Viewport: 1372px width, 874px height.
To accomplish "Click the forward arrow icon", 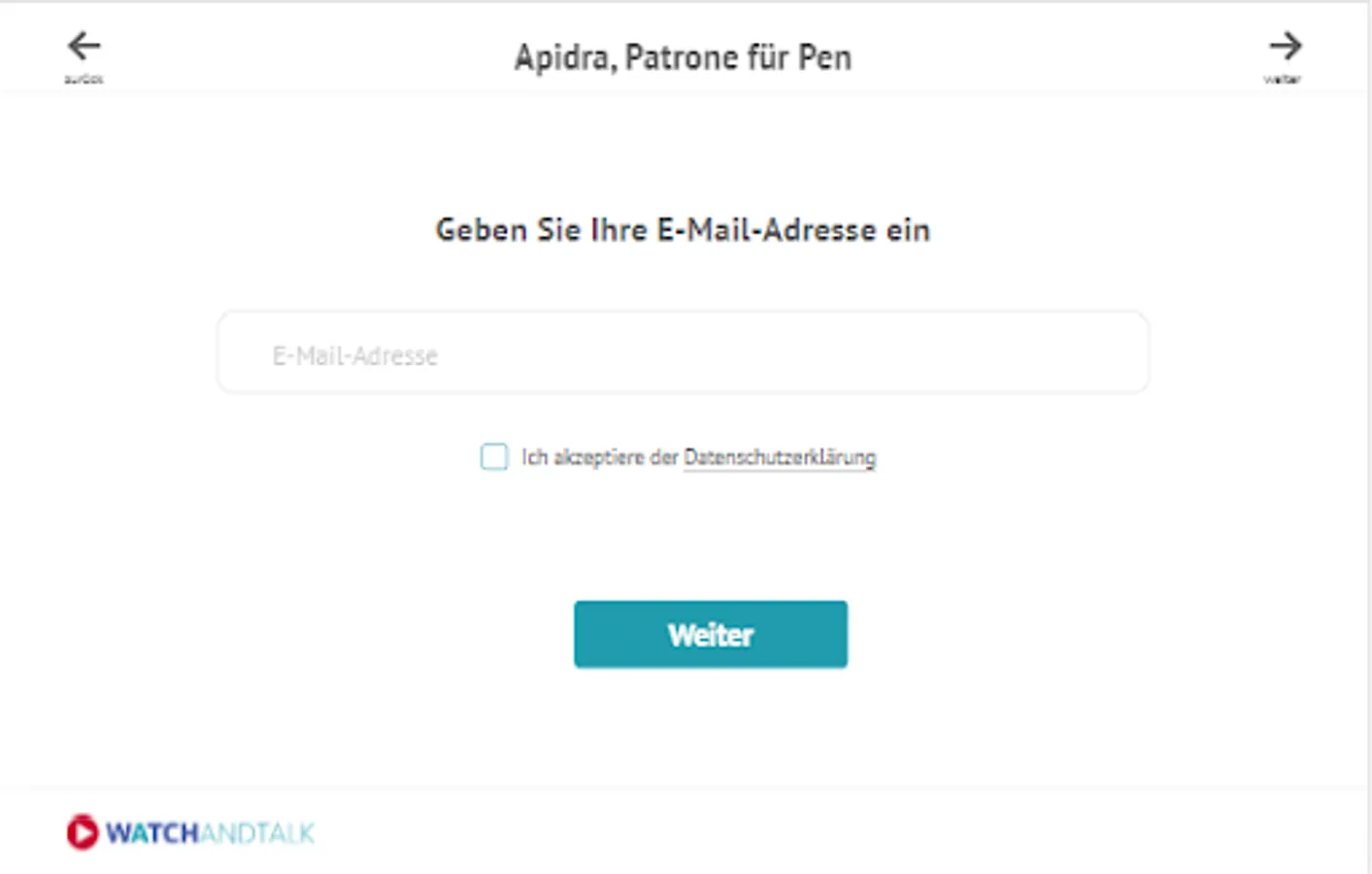I will point(1285,46).
